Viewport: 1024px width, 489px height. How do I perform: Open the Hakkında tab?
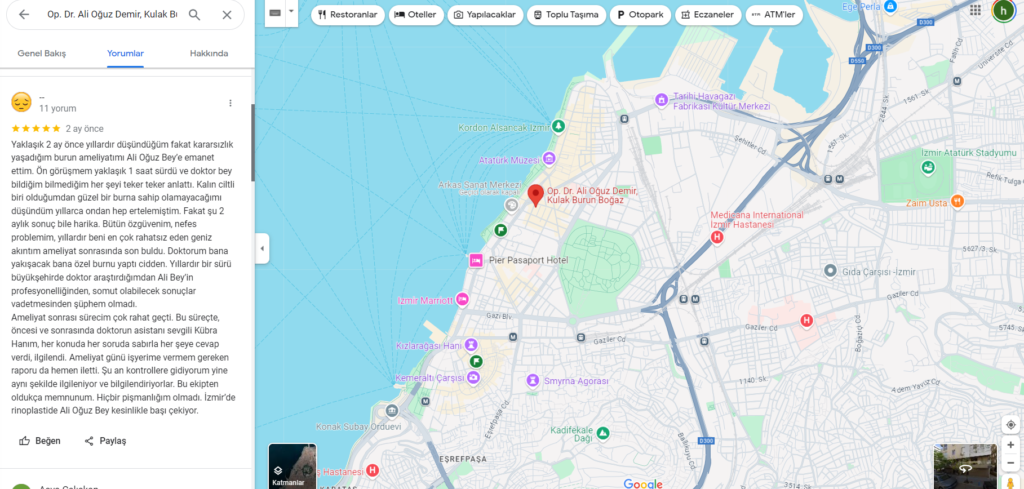pos(209,54)
